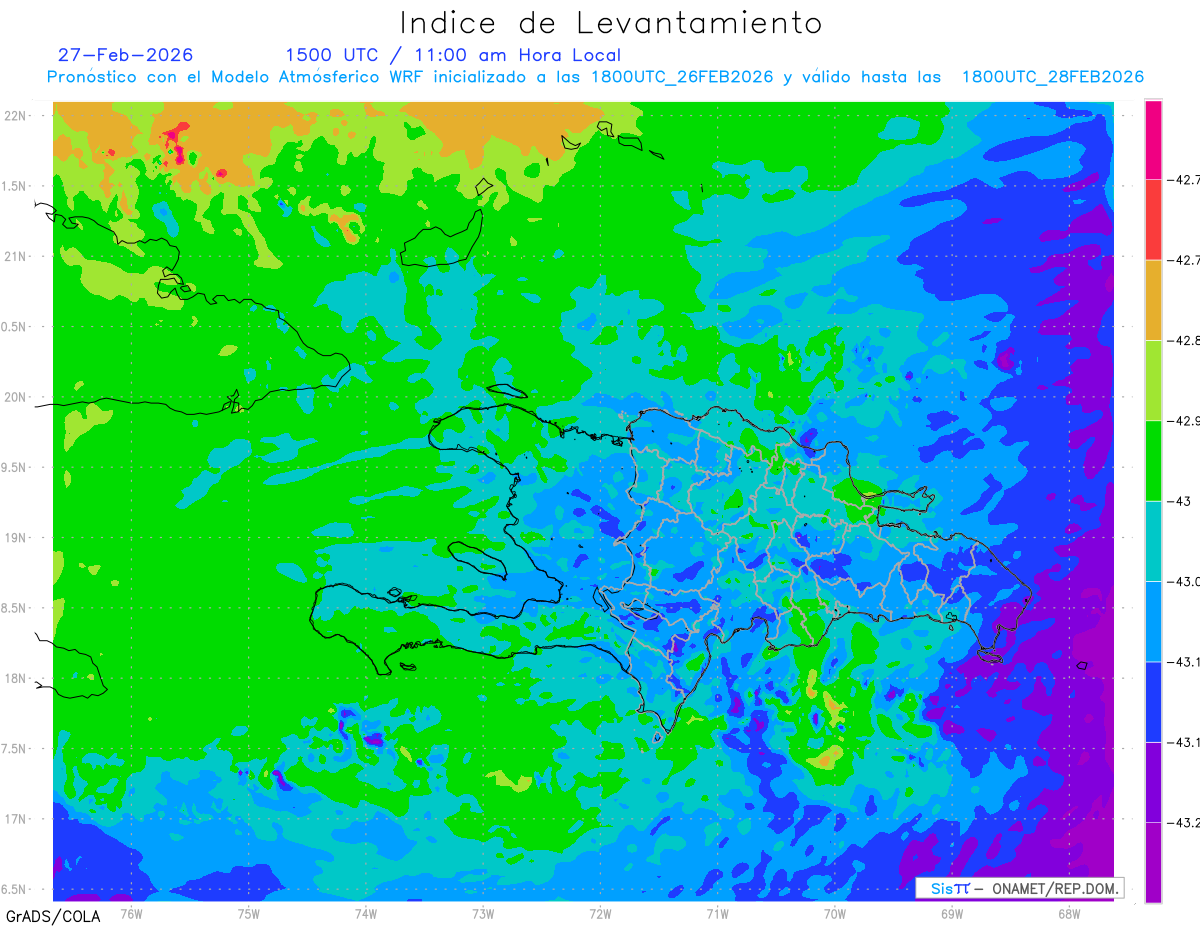Viewport: 1200px width, 927px height.
Task: Click the '68W' longitude label
Action: (1068, 913)
